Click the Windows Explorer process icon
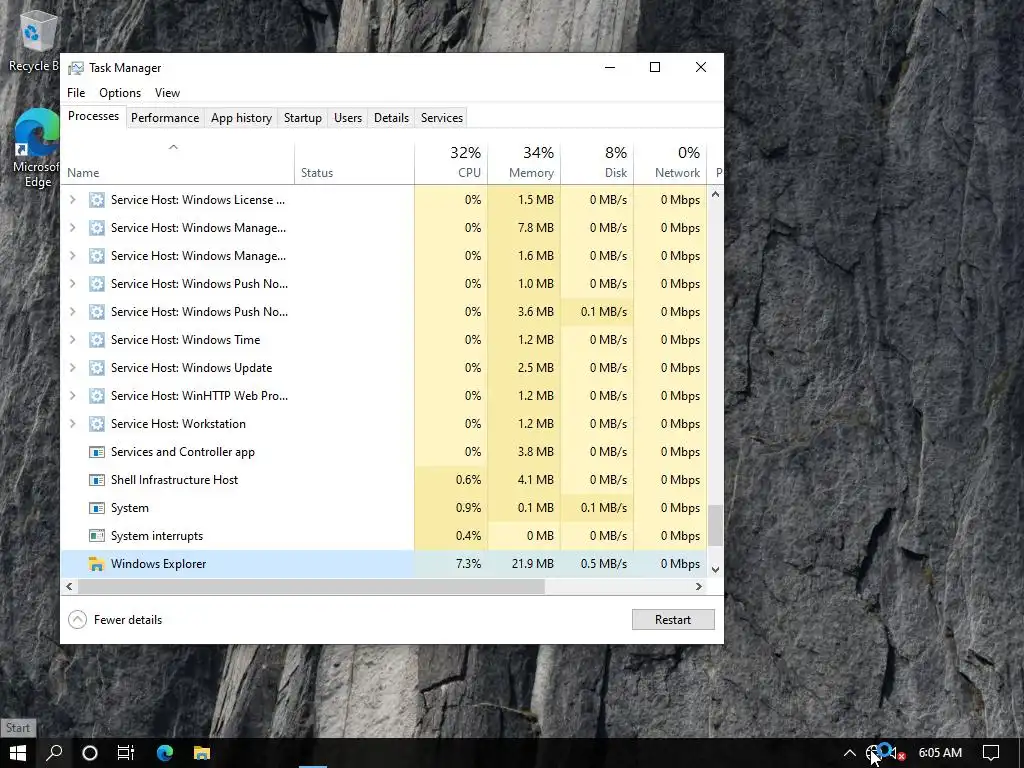Viewport: 1024px width, 768px height. coord(97,564)
